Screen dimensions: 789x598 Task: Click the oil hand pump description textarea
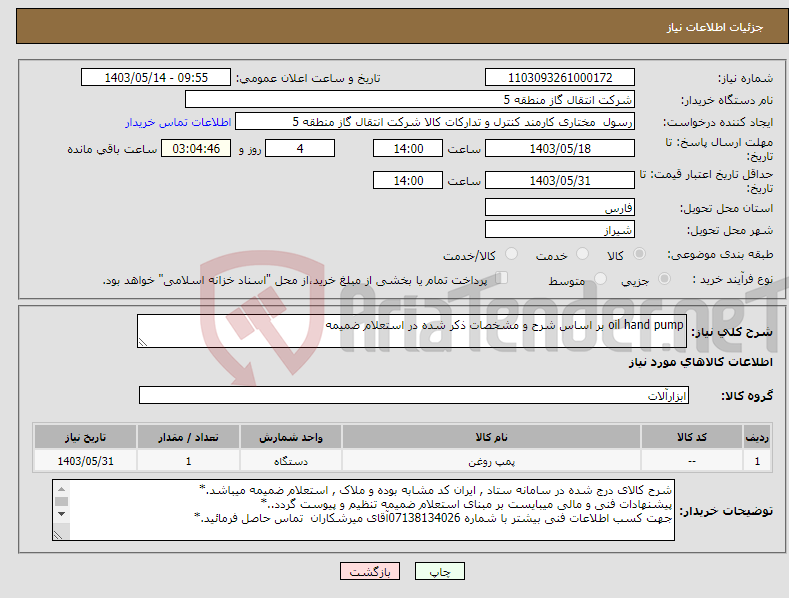[412, 331]
